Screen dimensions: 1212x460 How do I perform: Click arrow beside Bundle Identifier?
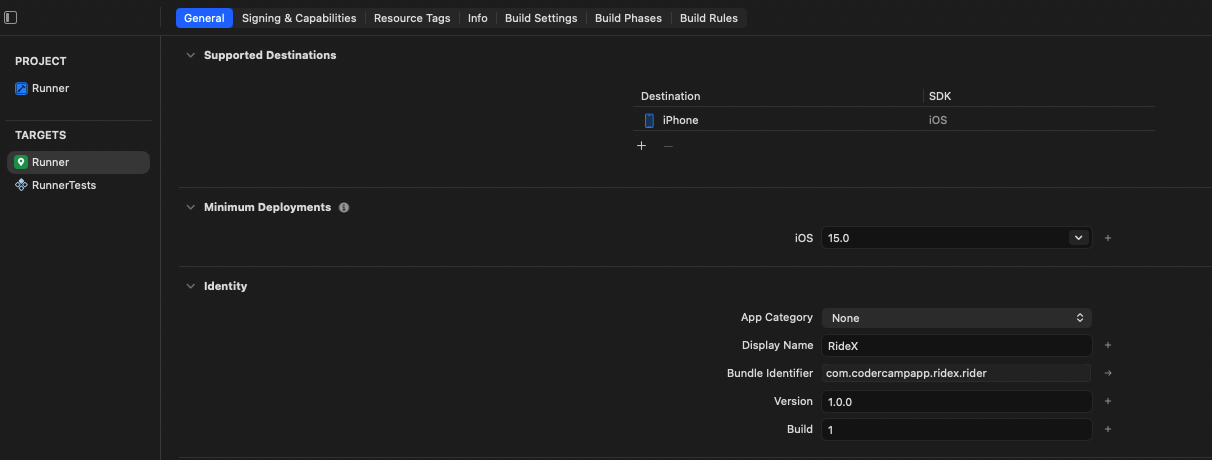pyautogui.click(x=1108, y=373)
